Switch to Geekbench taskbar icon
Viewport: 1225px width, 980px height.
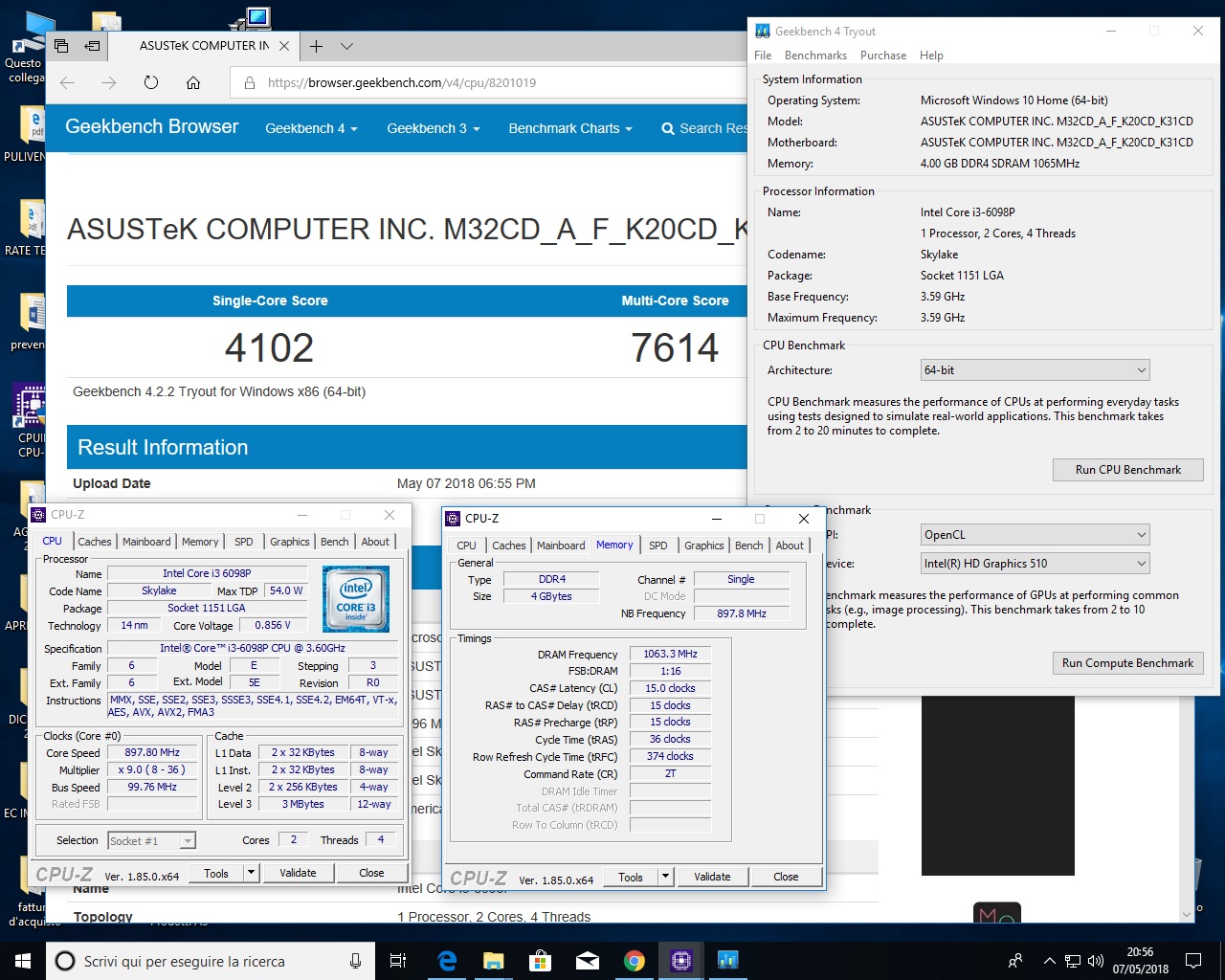(x=728, y=961)
